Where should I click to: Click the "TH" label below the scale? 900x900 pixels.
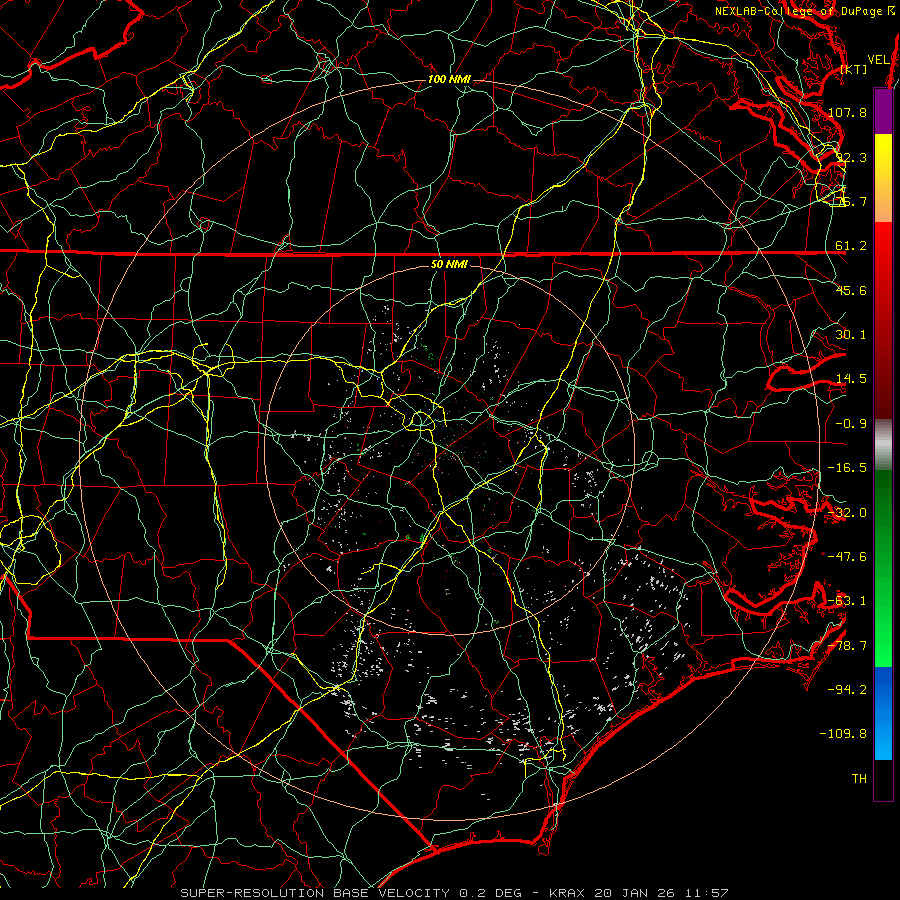859,779
